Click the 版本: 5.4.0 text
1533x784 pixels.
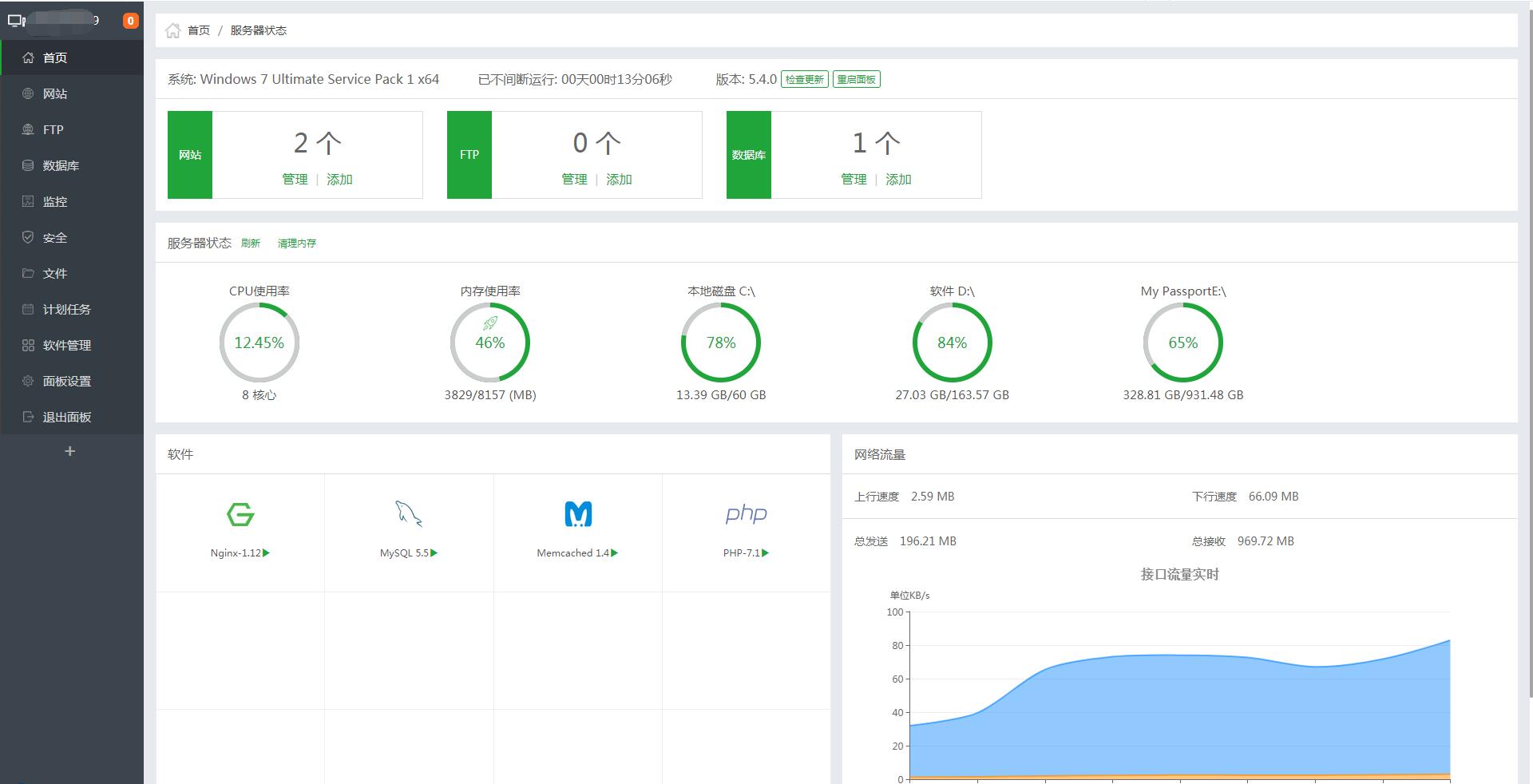pyautogui.click(x=746, y=79)
